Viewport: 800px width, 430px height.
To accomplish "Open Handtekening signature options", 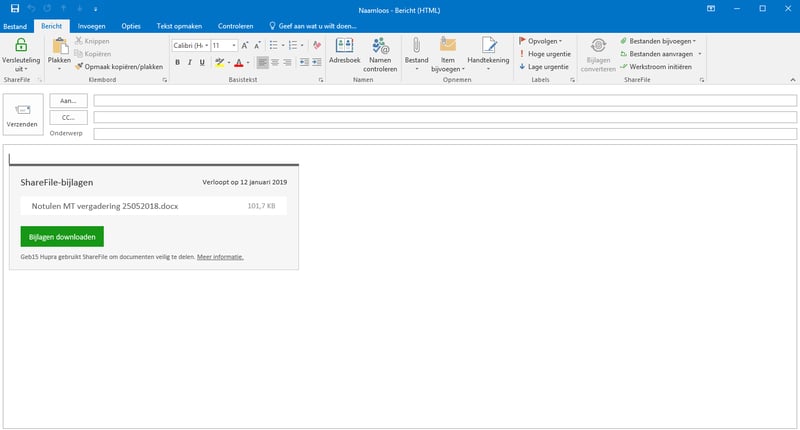I will (488, 54).
